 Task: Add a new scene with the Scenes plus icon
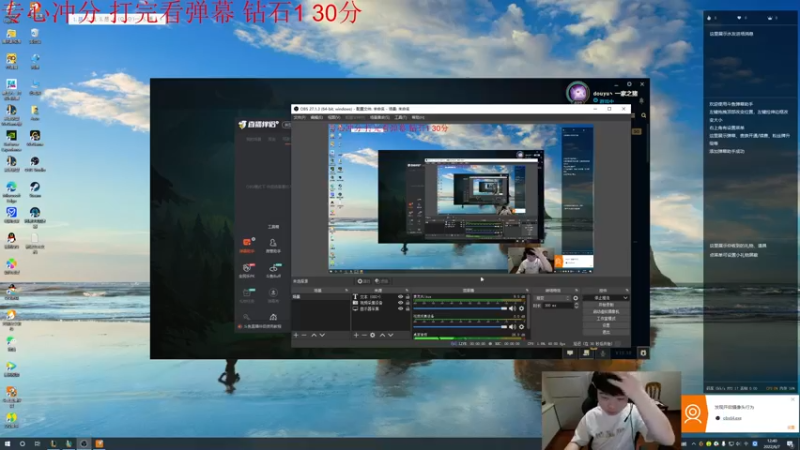pyautogui.click(x=296, y=335)
